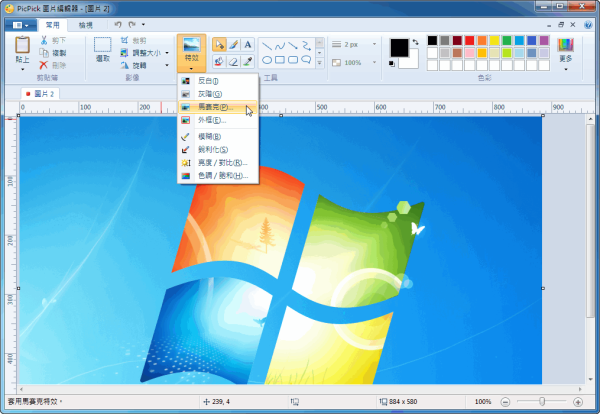Image resolution: width=600 pixels, height=414 pixels.
Task: Choose Frame (外框) from effects menu
Action: click(x=218, y=120)
